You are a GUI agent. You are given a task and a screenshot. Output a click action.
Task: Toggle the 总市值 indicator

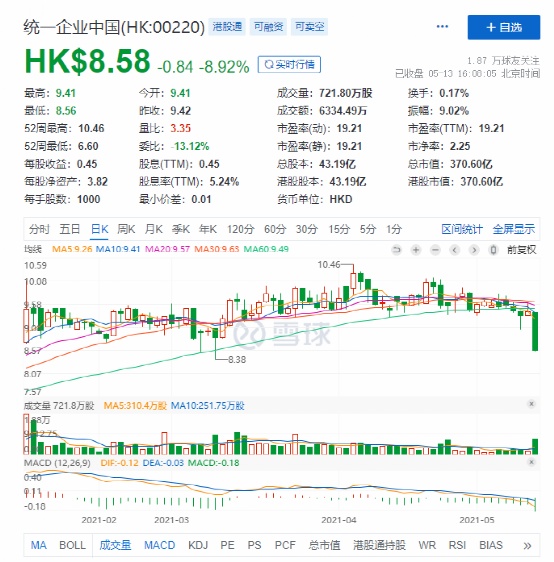(324, 545)
